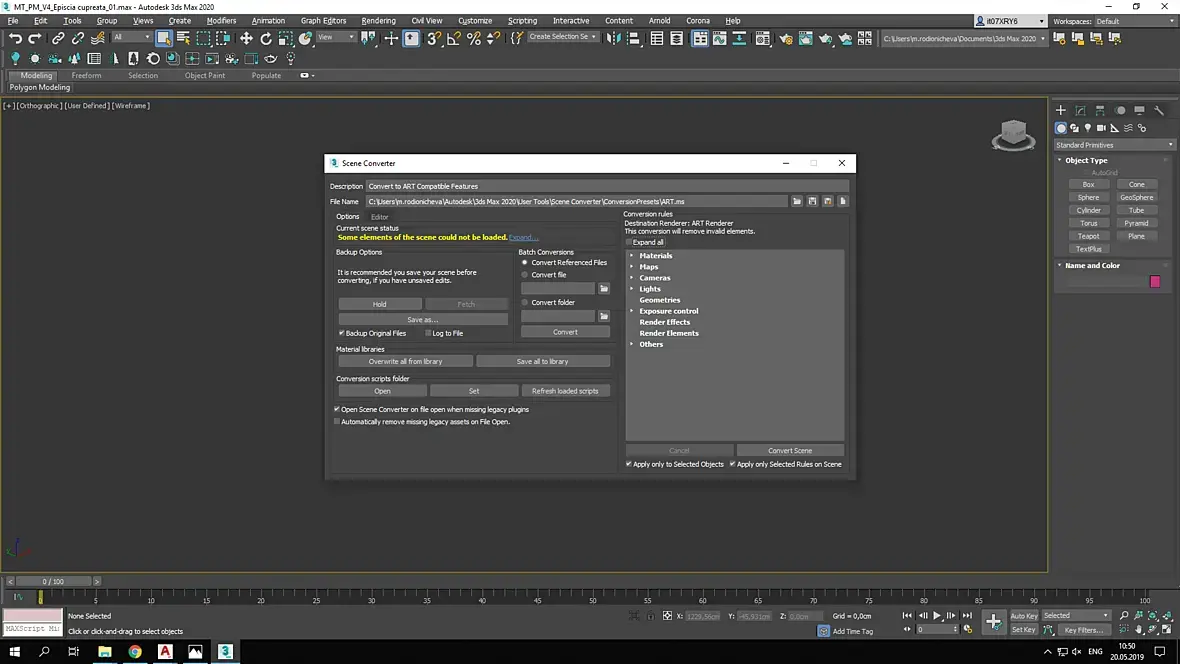Open the Modify tab in the command panel

coord(1080,110)
